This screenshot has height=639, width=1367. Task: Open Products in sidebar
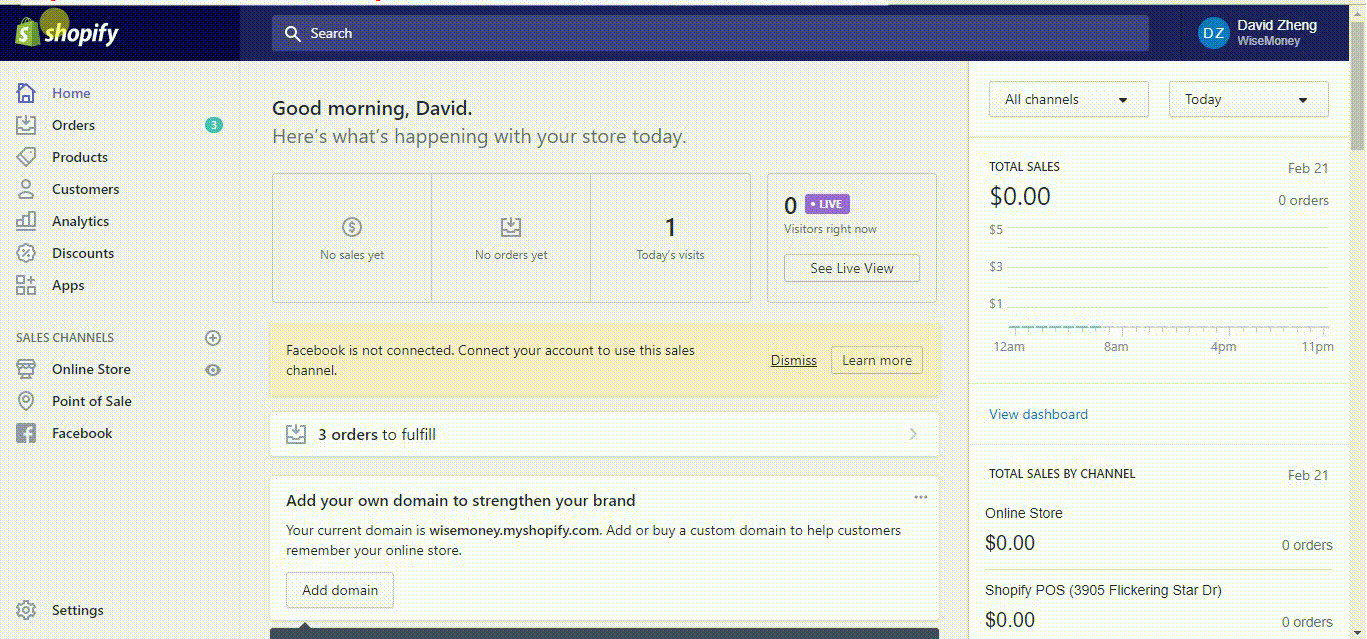click(80, 157)
